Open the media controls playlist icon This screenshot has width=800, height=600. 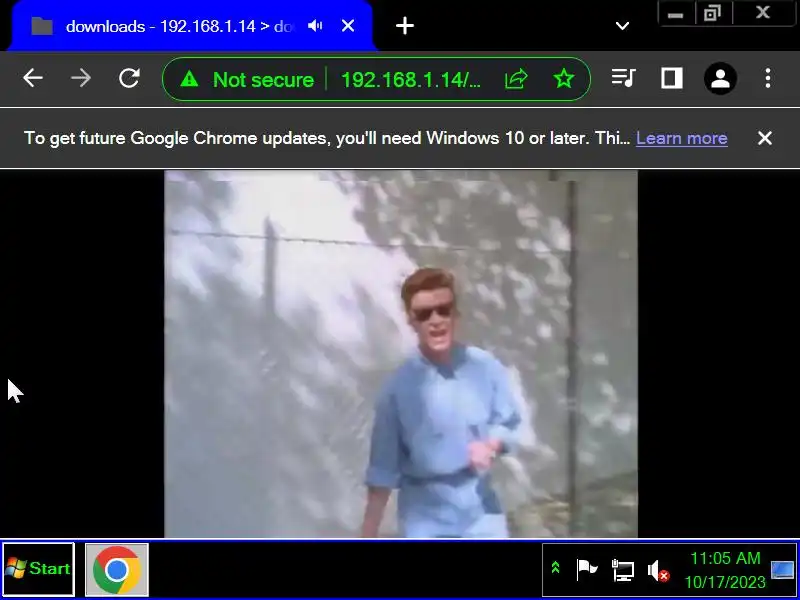pyautogui.click(x=623, y=79)
